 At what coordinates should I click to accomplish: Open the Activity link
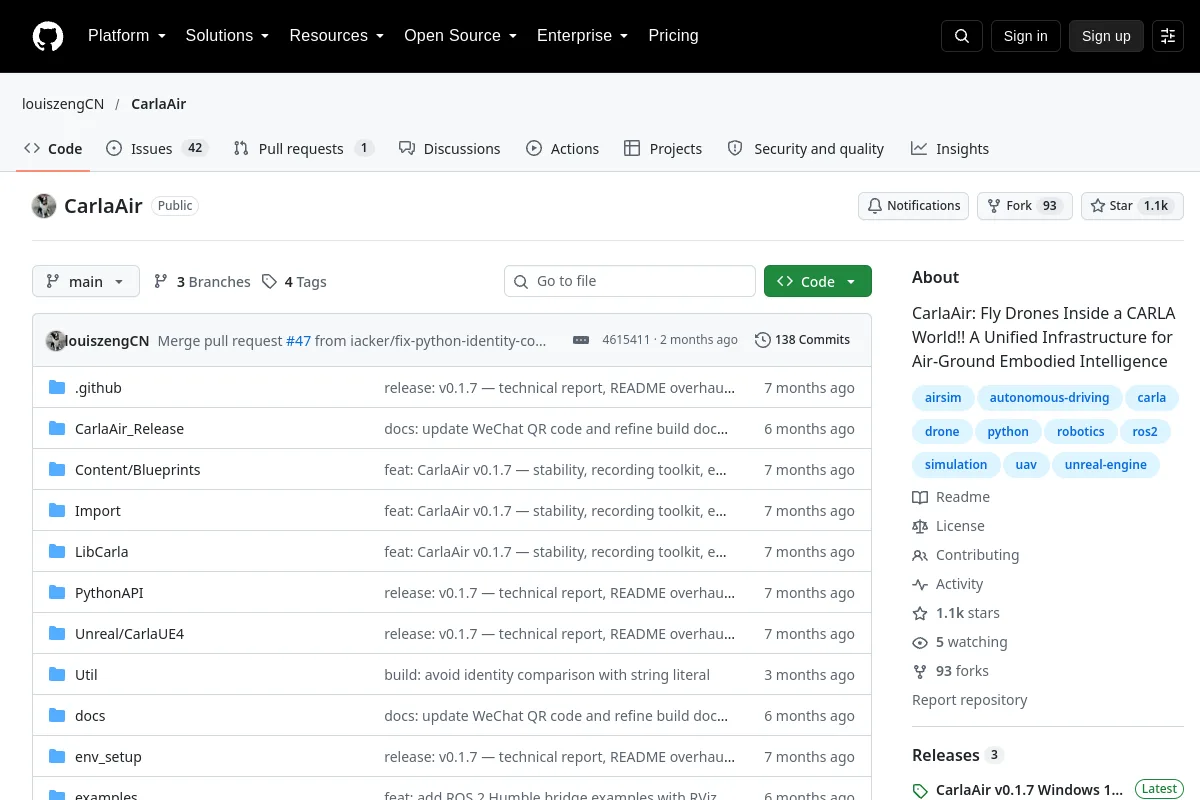point(948,584)
